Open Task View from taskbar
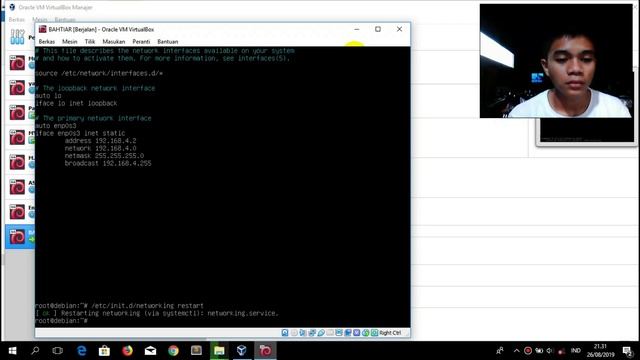The height and width of the screenshot is (360, 640). click(x=58, y=351)
